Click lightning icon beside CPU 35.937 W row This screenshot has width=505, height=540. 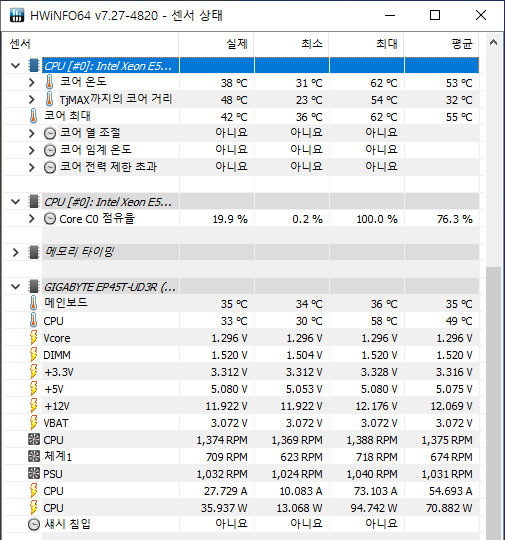[x=33, y=508]
